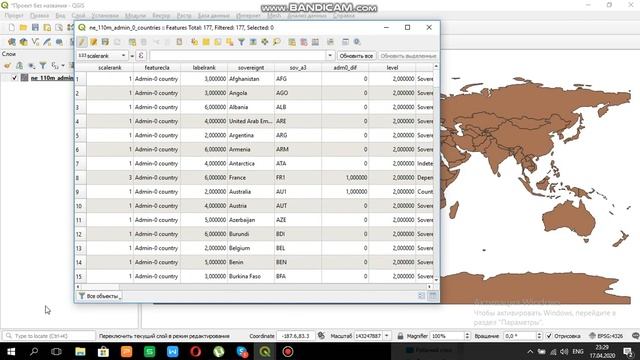Move selection to top icon

253,42
